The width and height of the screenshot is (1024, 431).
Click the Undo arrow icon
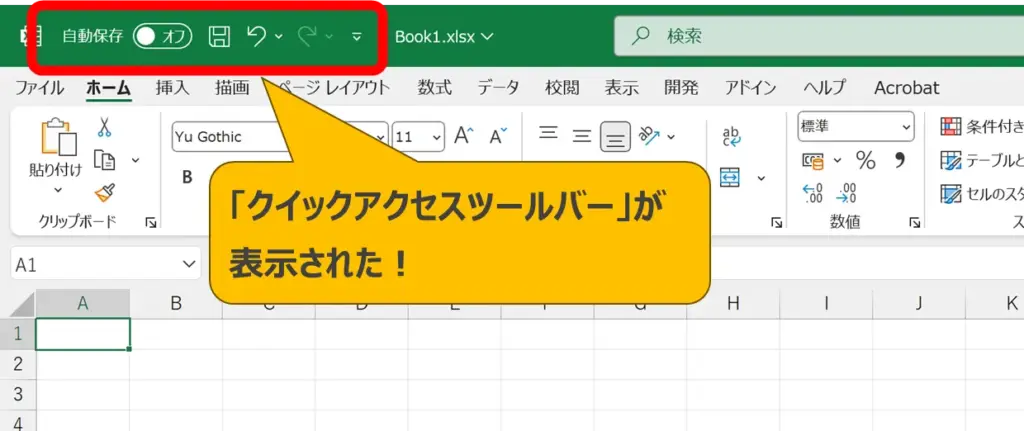click(x=257, y=37)
